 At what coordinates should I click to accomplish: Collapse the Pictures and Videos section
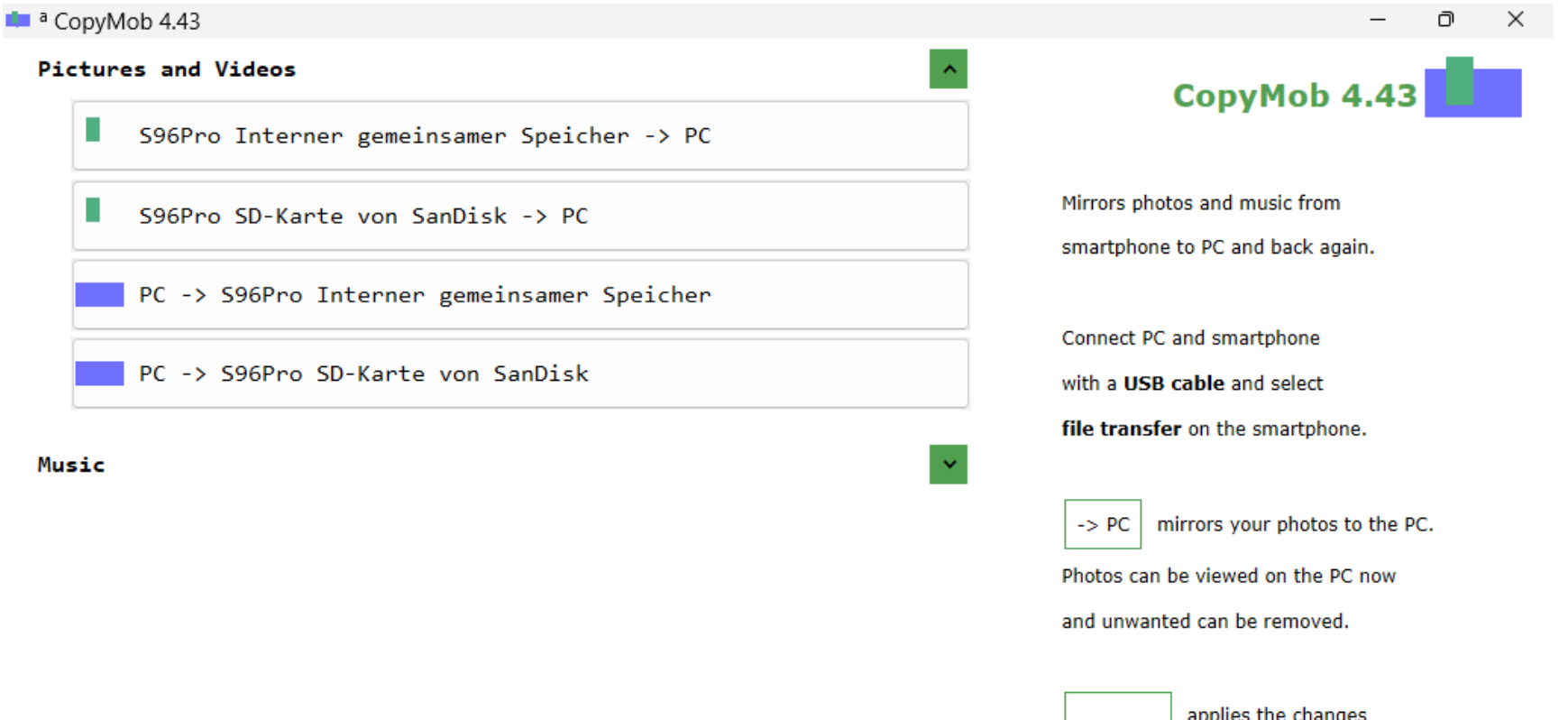pyautogui.click(x=948, y=68)
